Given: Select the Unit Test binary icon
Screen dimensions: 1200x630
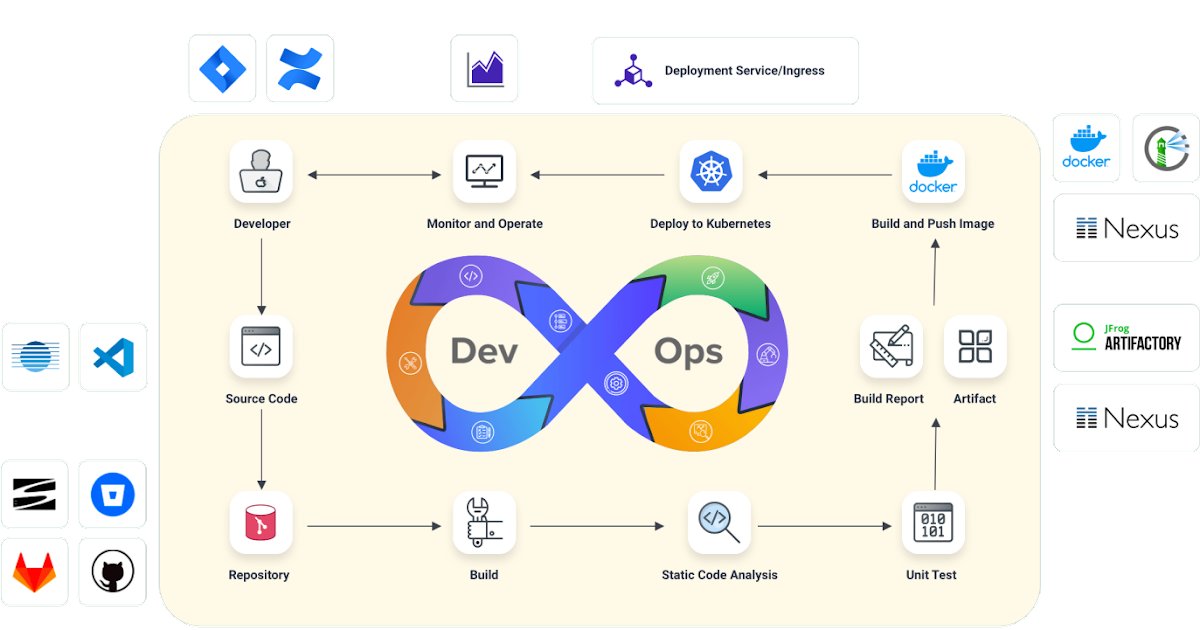Looking at the screenshot, I should coord(932,522).
